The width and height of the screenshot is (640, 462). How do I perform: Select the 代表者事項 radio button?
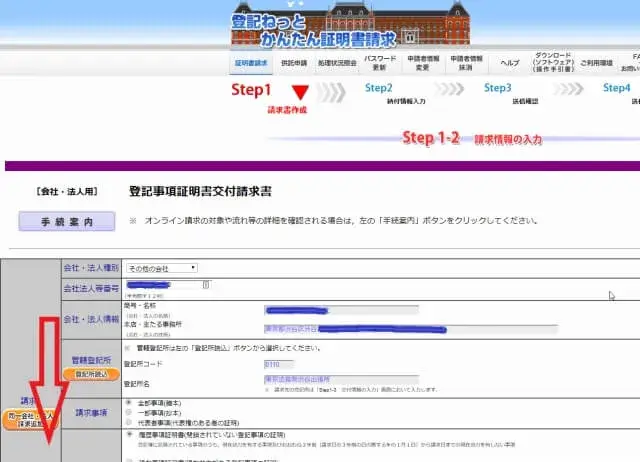point(129,422)
